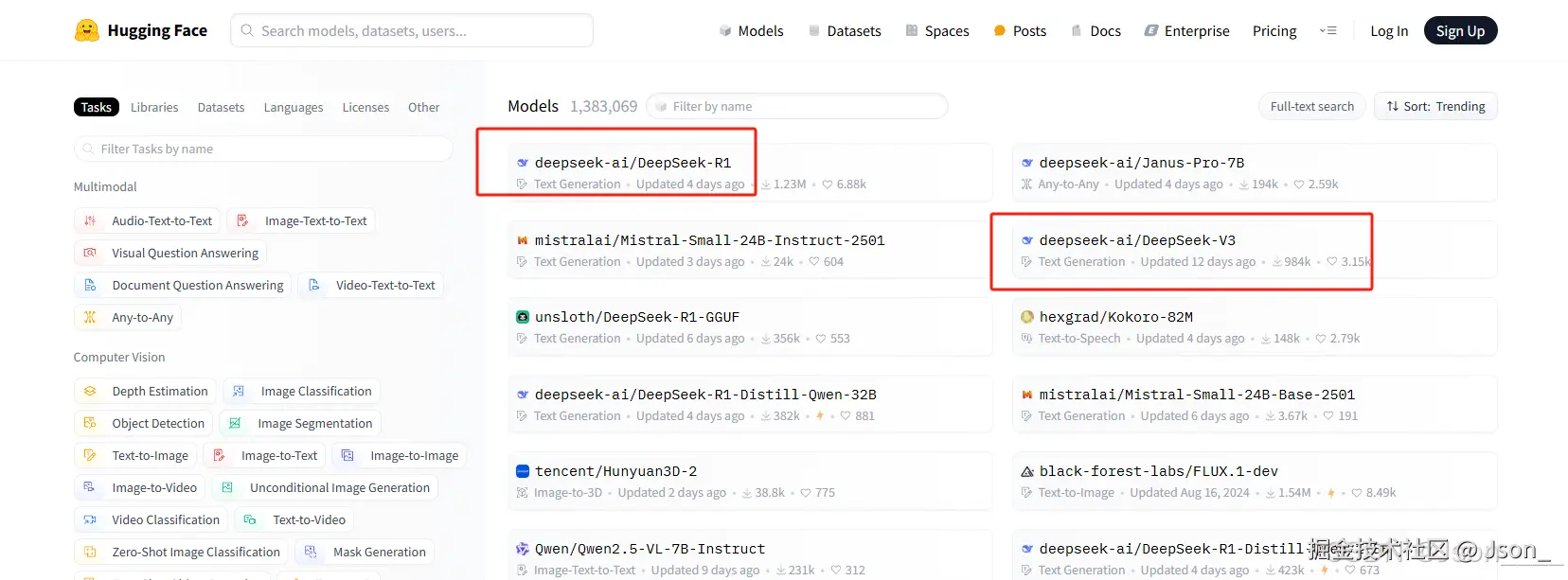The height and width of the screenshot is (580, 1568).
Task: Click the DeepSeek-R1 like heart icon
Action: [827, 185]
